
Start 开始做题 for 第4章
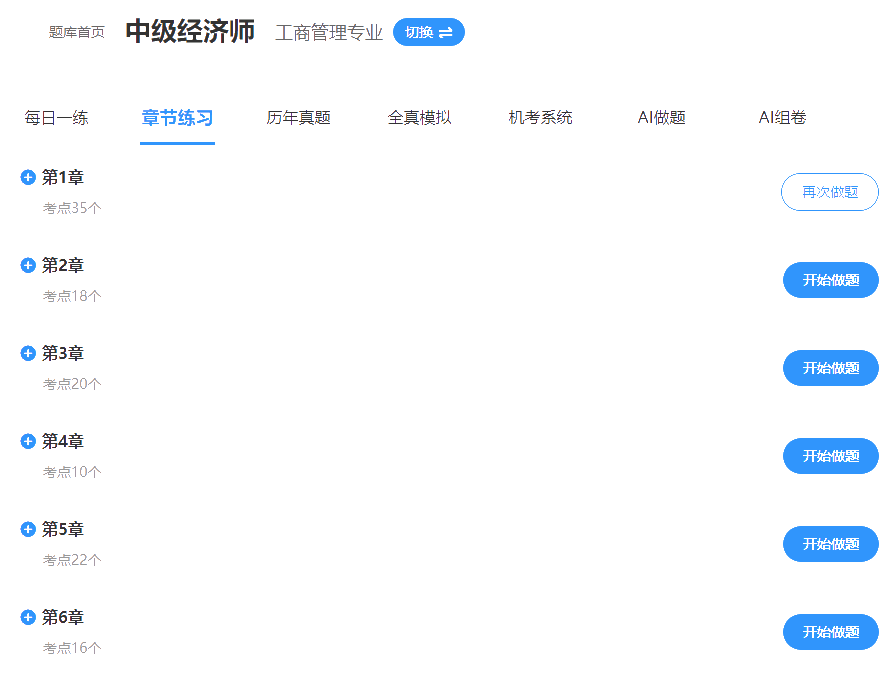pos(830,456)
